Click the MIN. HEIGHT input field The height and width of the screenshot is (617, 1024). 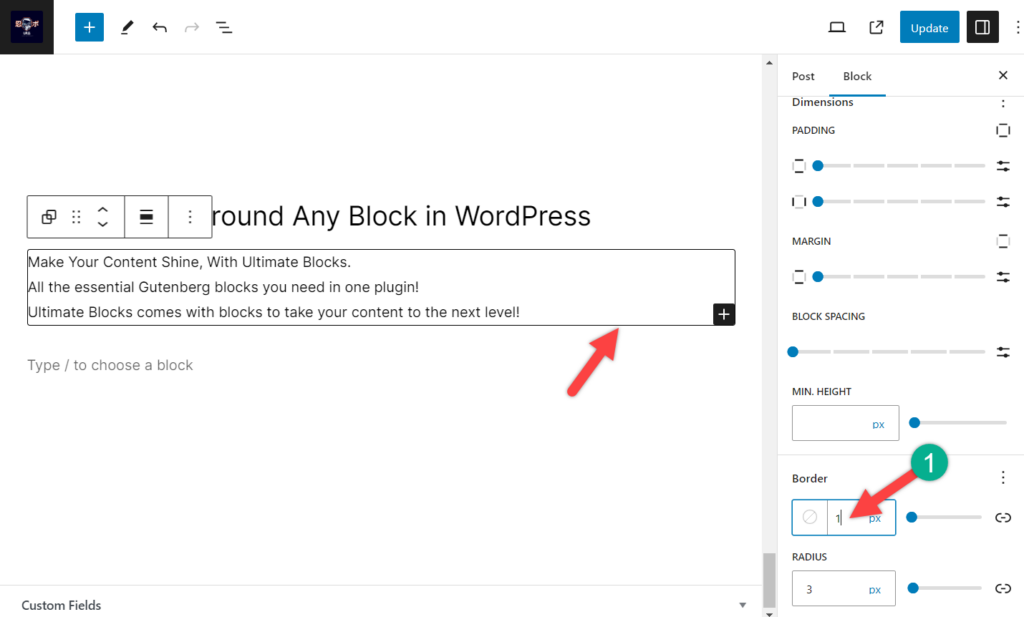click(x=845, y=423)
